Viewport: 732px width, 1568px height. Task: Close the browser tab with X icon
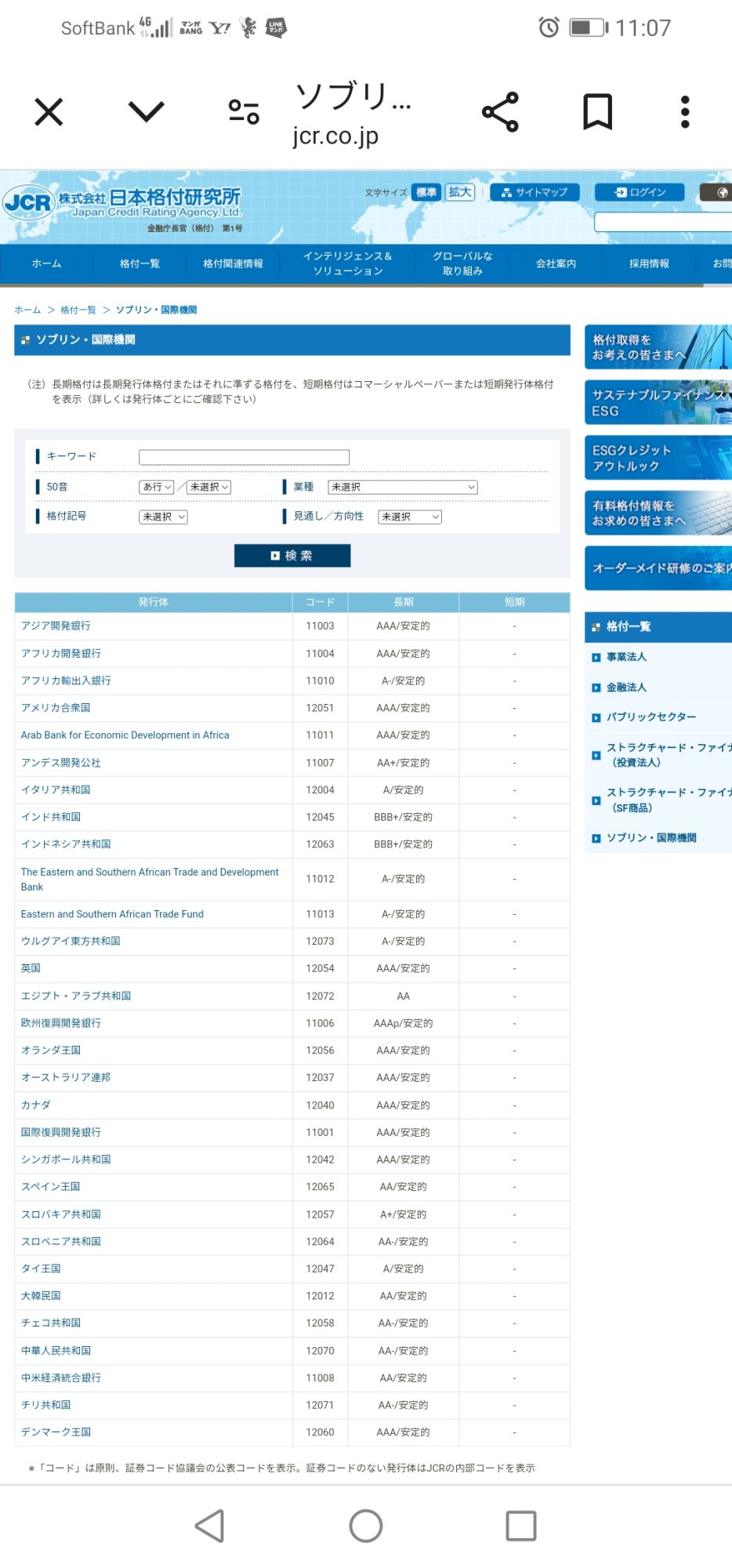click(49, 112)
